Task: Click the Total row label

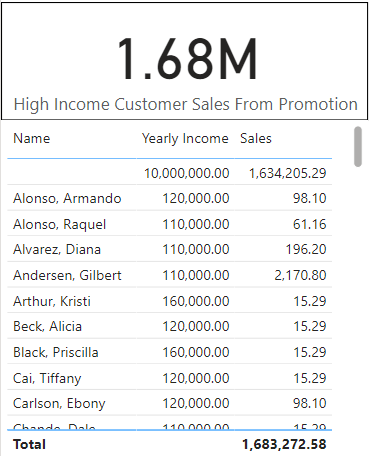Action: [x=29, y=444]
